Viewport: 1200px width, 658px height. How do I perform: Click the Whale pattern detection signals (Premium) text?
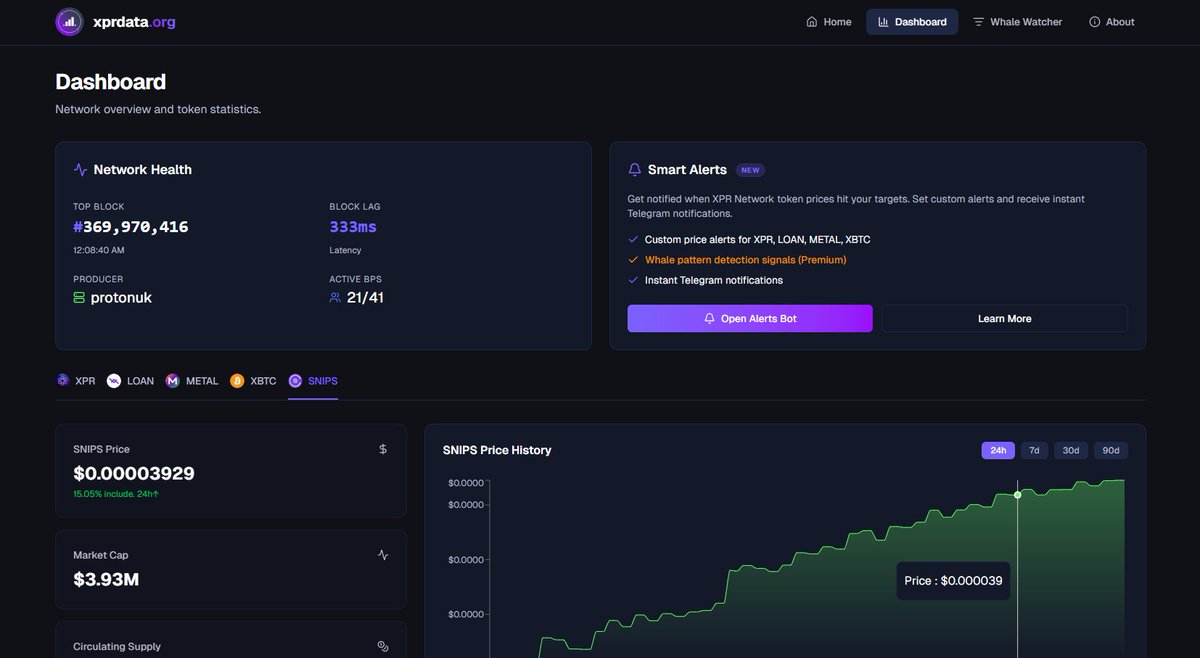[x=745, y=260]
